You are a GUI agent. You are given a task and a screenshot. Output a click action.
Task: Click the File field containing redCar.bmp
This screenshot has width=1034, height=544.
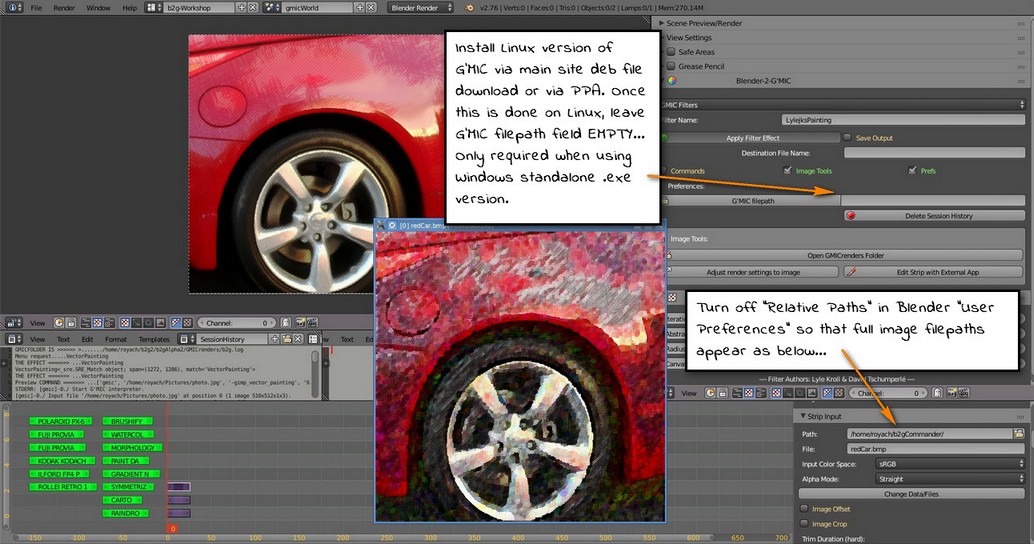pos(935,448)
